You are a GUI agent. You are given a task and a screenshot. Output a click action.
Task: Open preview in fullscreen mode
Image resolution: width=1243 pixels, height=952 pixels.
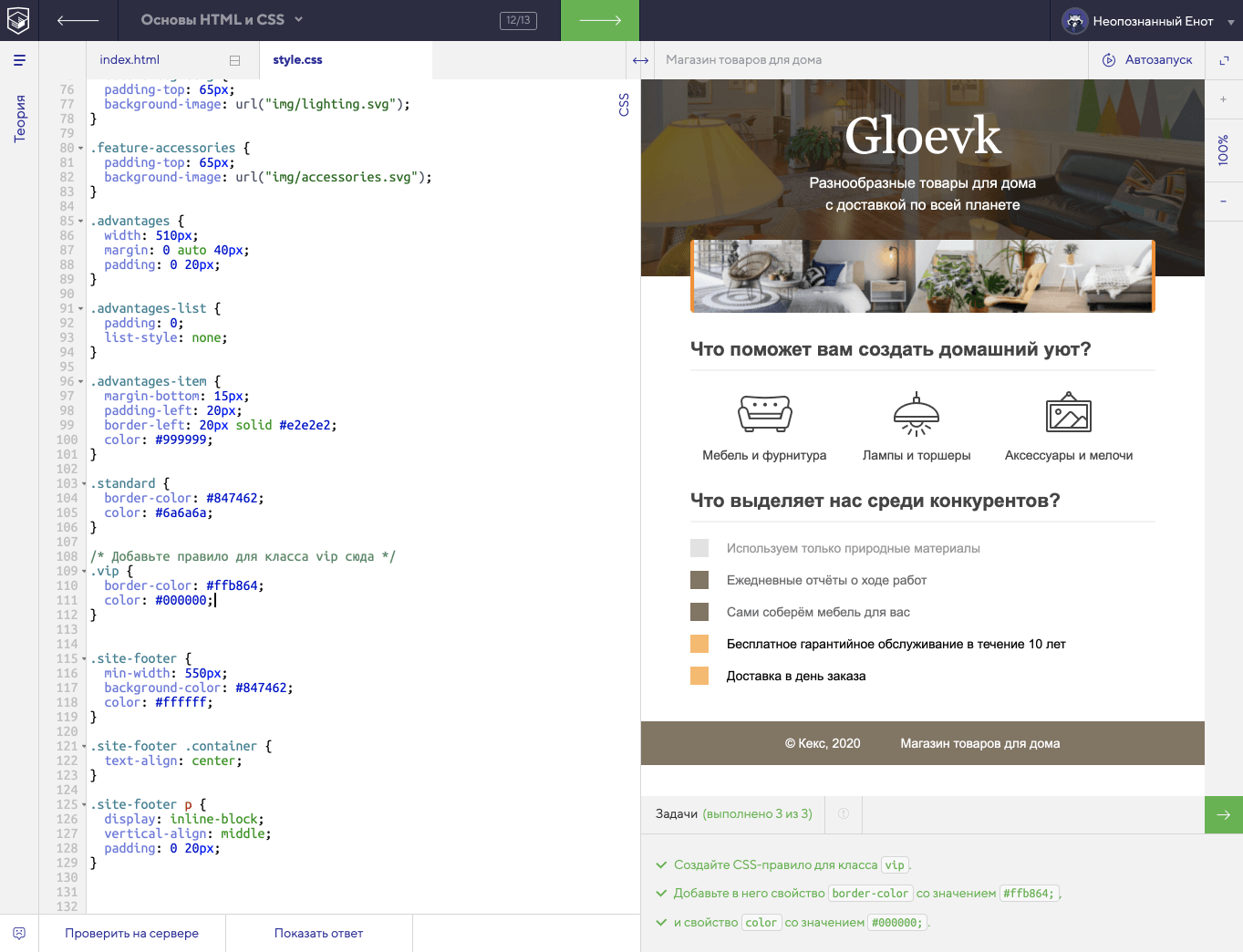pyautogui.click(x=1224, y=60)
